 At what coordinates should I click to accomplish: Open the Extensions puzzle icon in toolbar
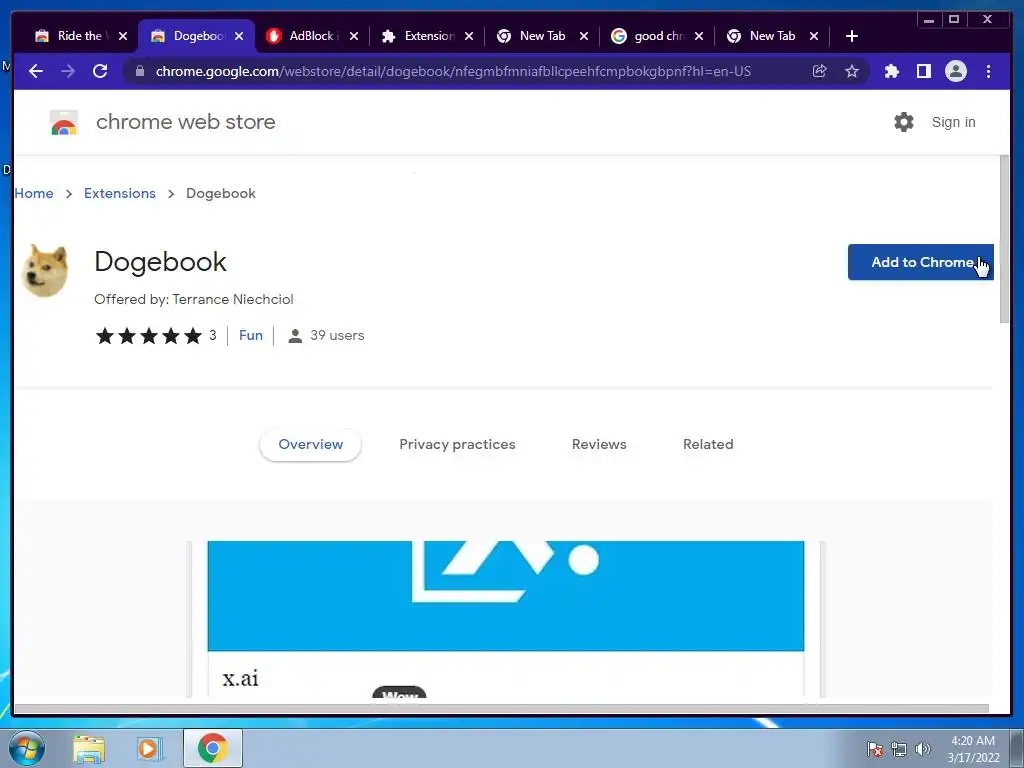tap(891, 71)
